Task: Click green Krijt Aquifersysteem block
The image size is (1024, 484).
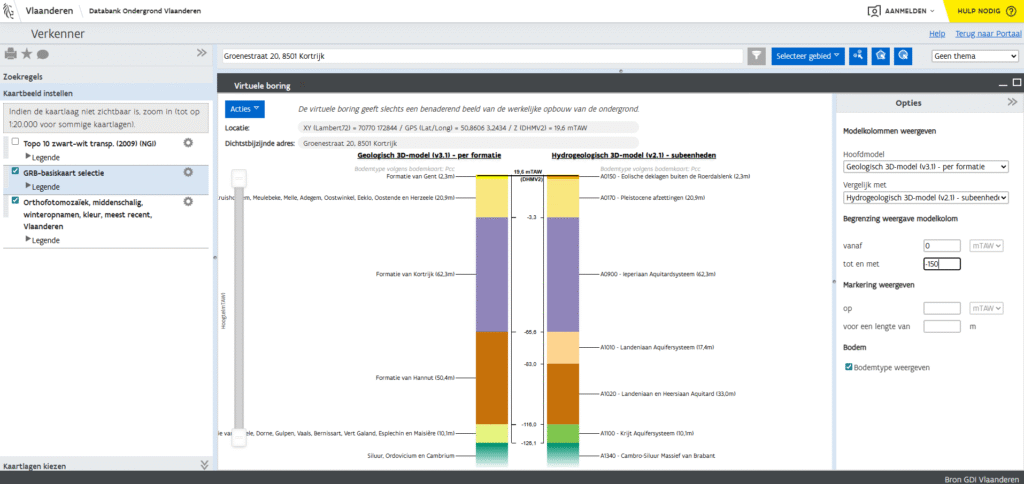Action: pyautogui.click(x=562, y=434)
